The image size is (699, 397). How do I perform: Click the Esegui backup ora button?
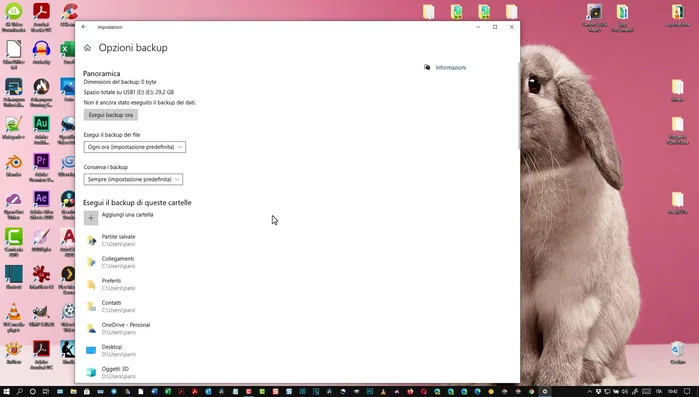coord(111,115)
